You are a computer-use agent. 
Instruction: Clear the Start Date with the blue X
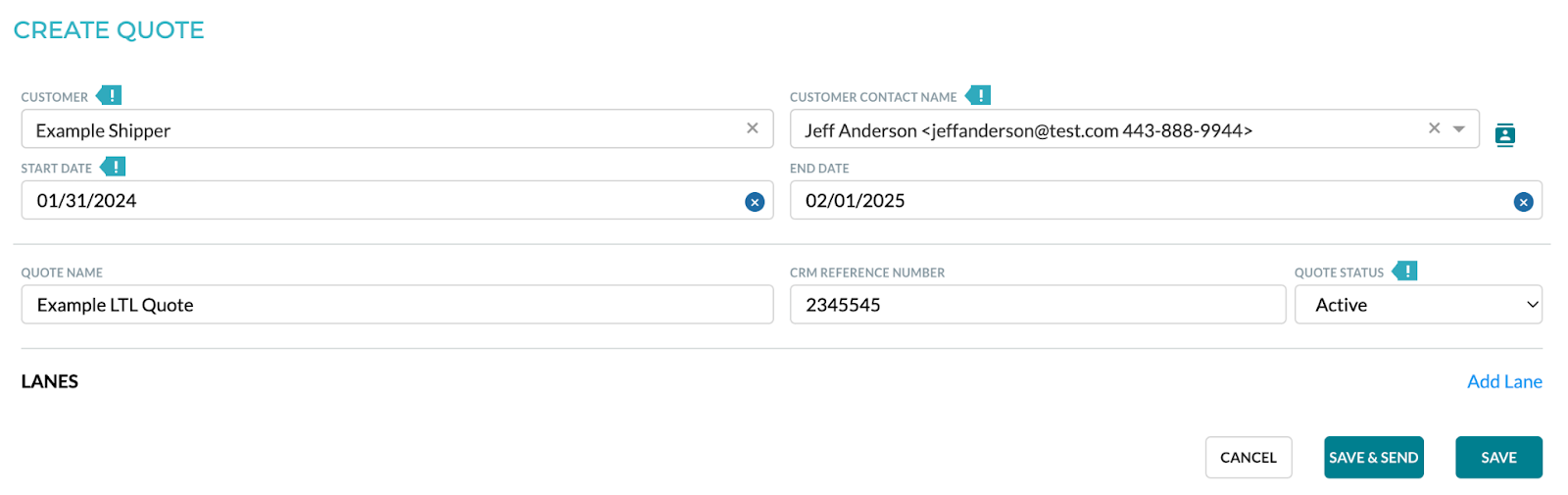pyautogui.click(x=754, y=202)
